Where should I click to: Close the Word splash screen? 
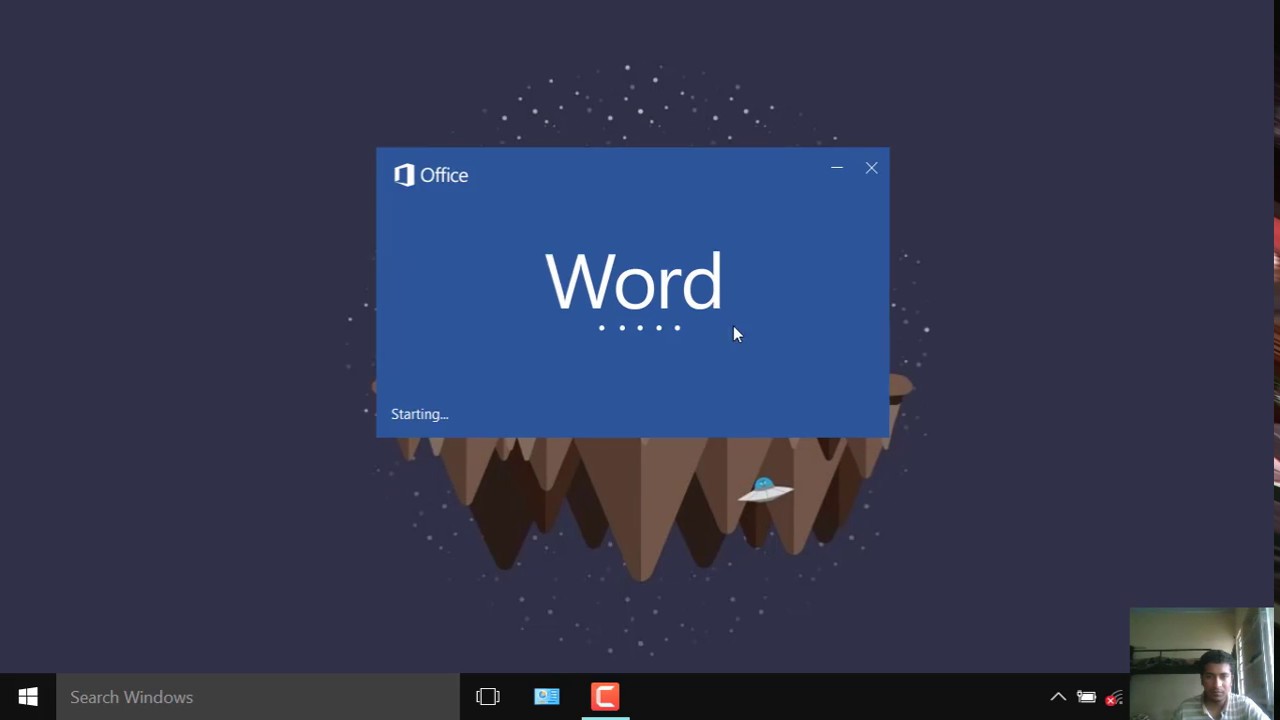872,168
